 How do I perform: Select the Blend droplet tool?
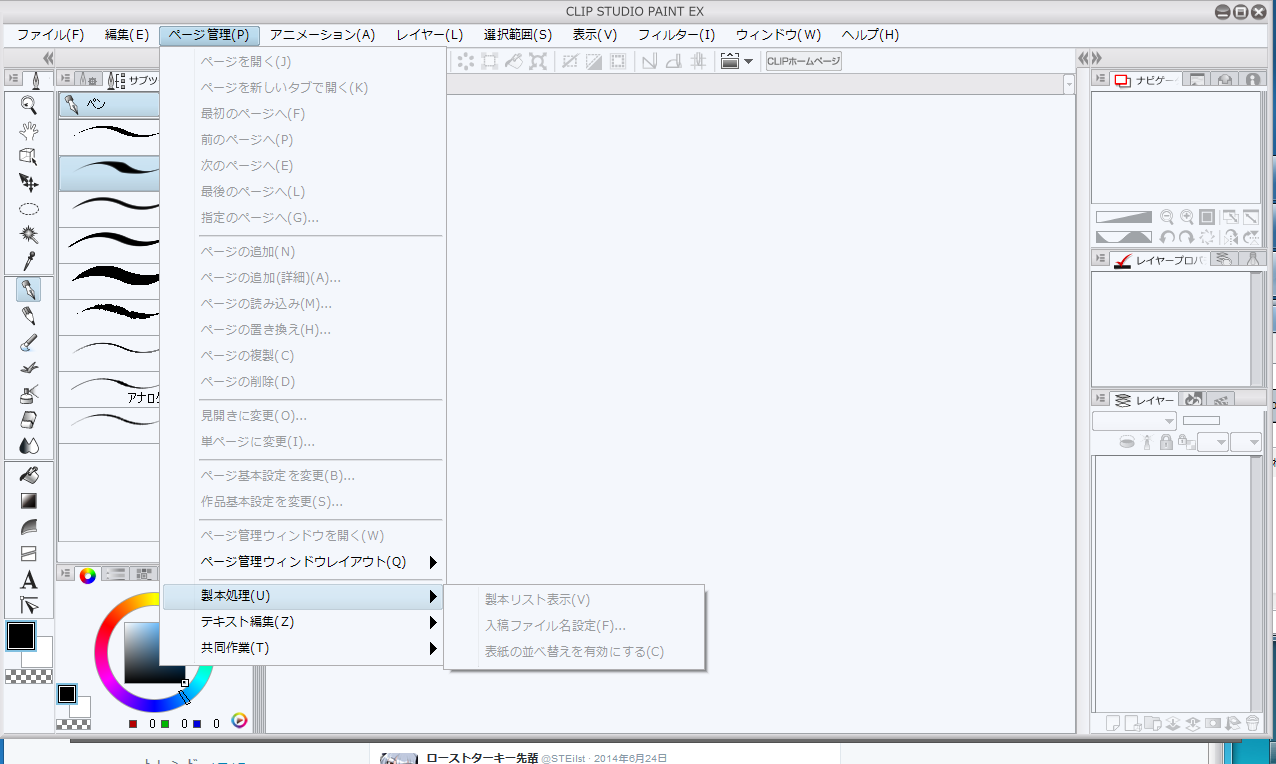click(29, 446)
